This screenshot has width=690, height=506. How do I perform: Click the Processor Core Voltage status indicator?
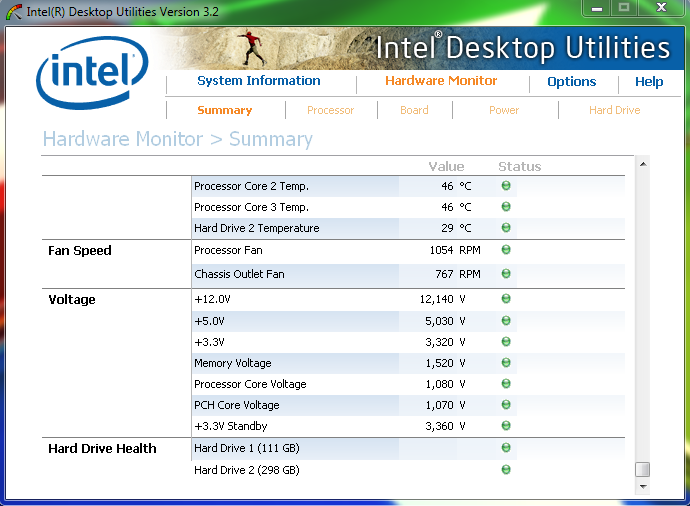(x=506, y=384)
